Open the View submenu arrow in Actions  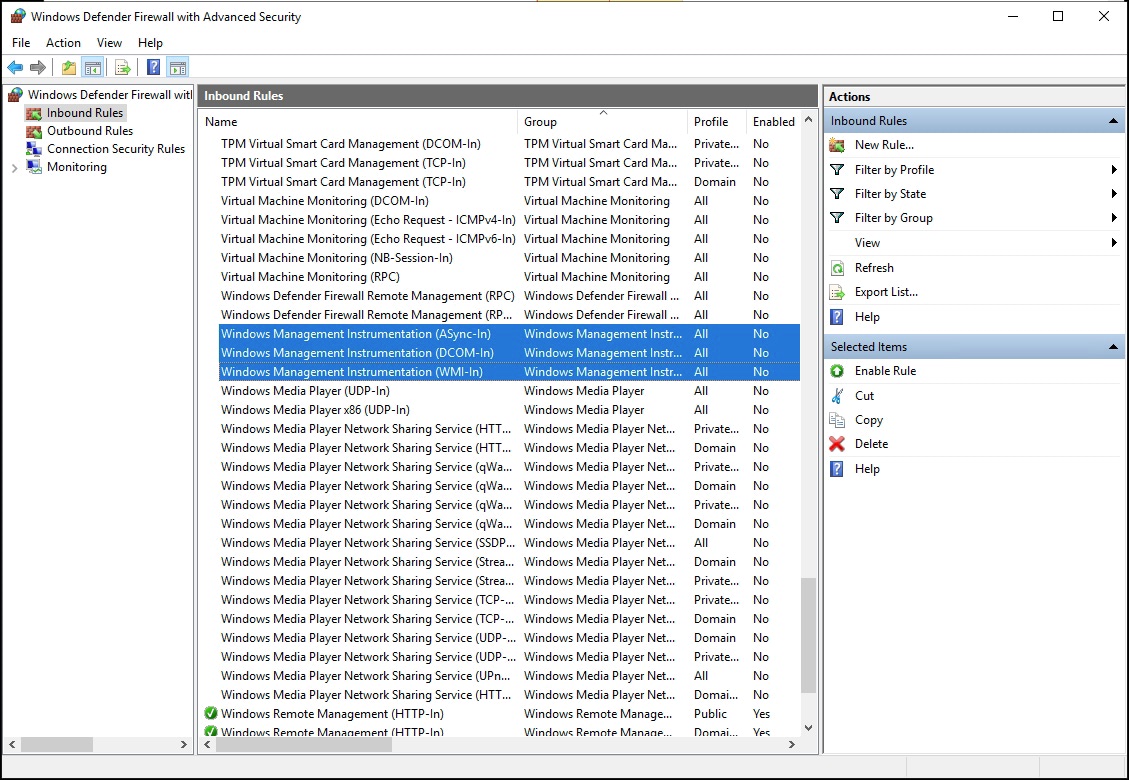pos(1114,243)
